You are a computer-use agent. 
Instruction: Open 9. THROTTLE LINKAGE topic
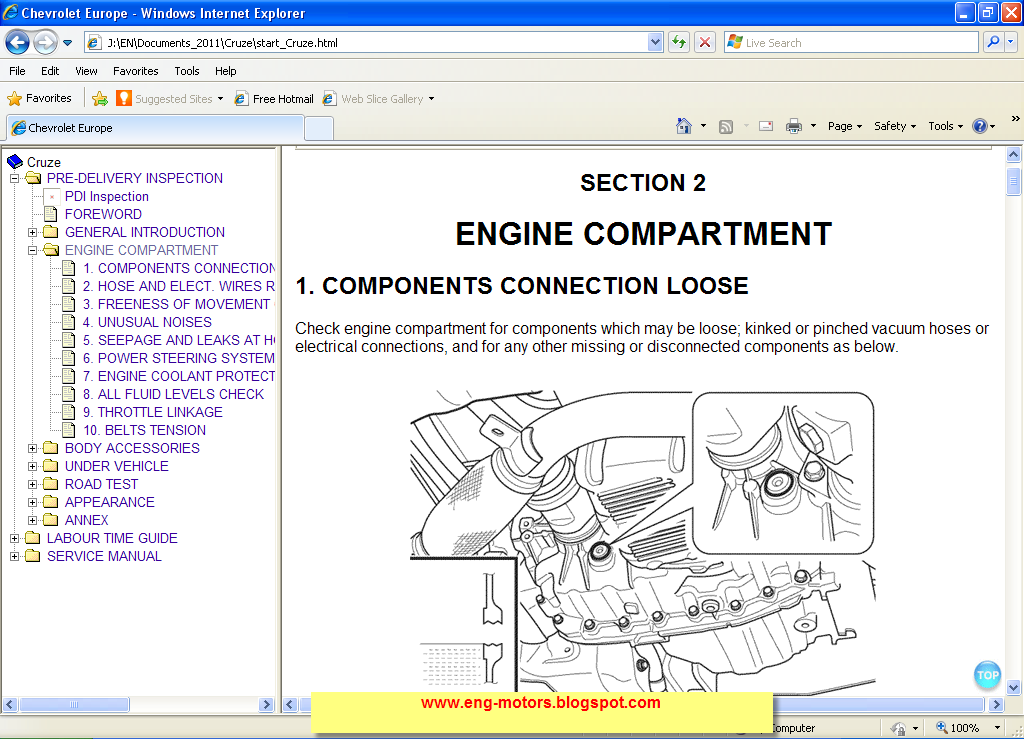[153, 412]
